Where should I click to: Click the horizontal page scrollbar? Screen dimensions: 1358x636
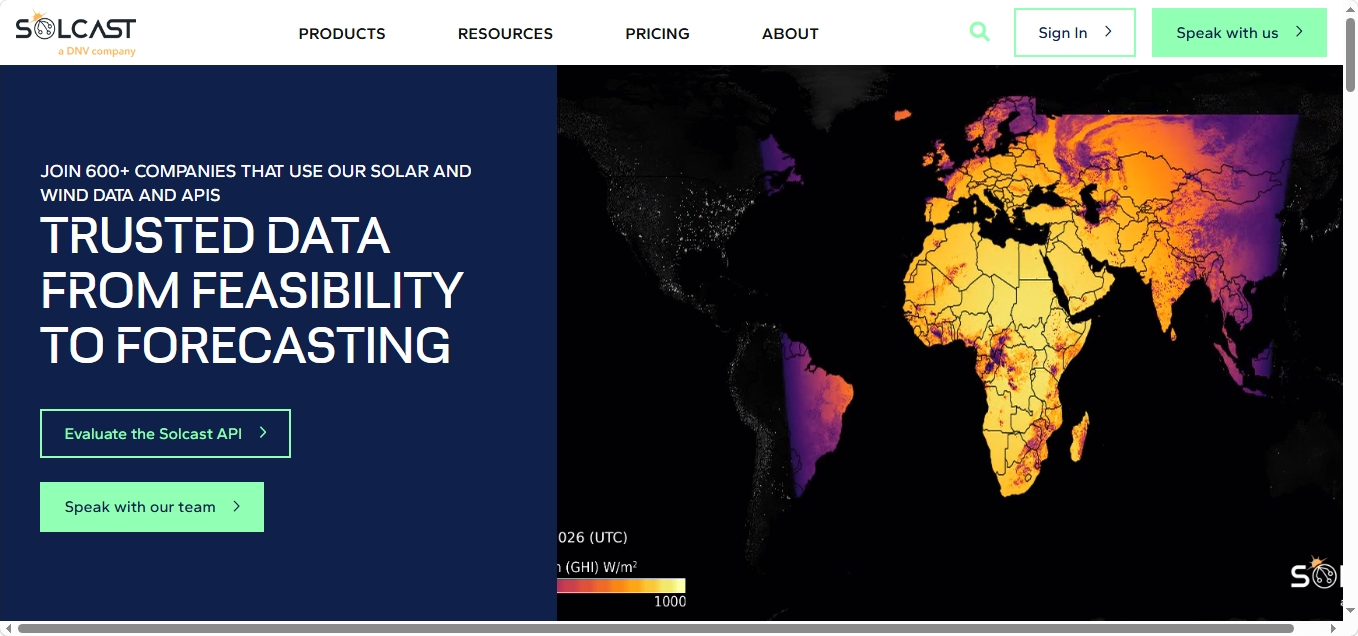point(656,629)
